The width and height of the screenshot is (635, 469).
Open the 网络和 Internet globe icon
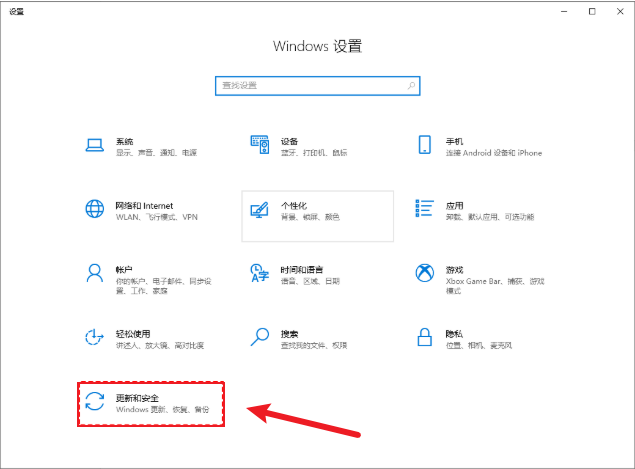point(94,209)
